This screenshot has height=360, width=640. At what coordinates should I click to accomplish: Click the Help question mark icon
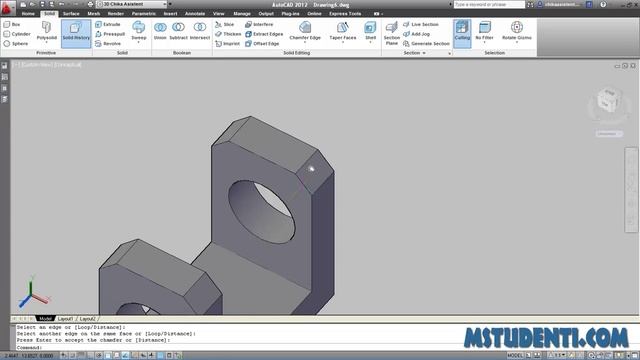tap(603, 4)
